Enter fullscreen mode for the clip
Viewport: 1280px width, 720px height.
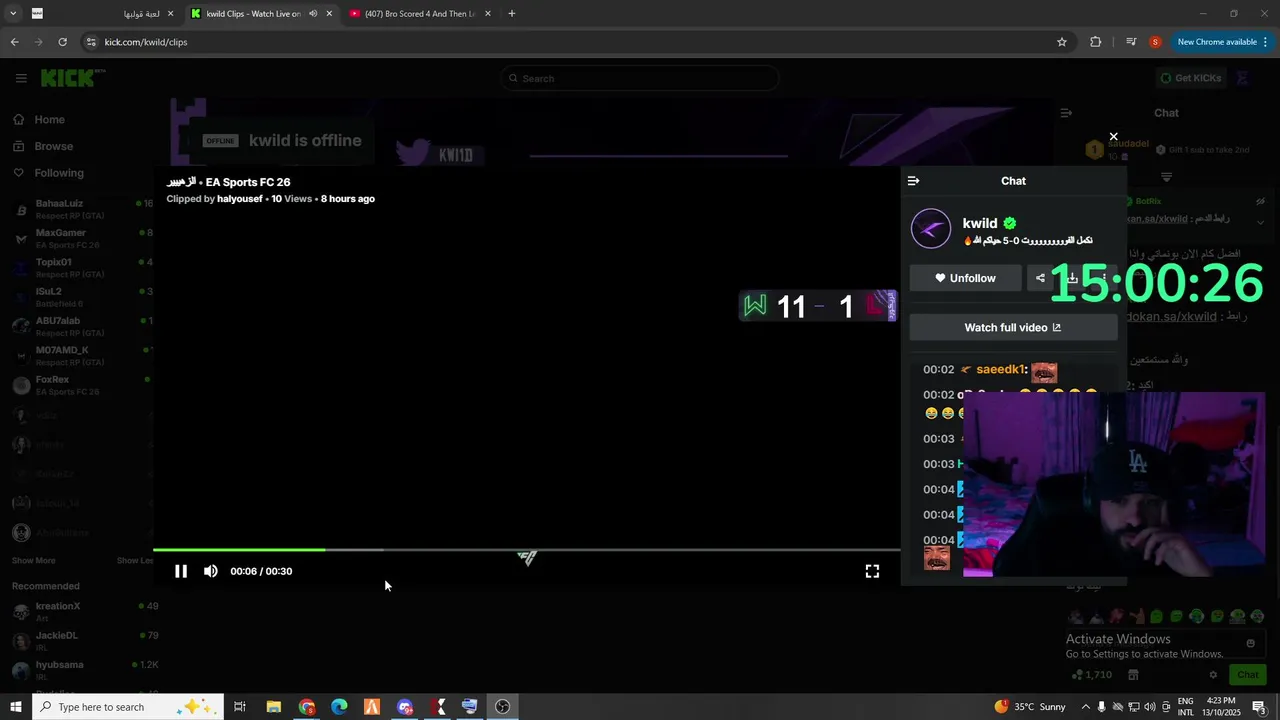coord(872,571)
